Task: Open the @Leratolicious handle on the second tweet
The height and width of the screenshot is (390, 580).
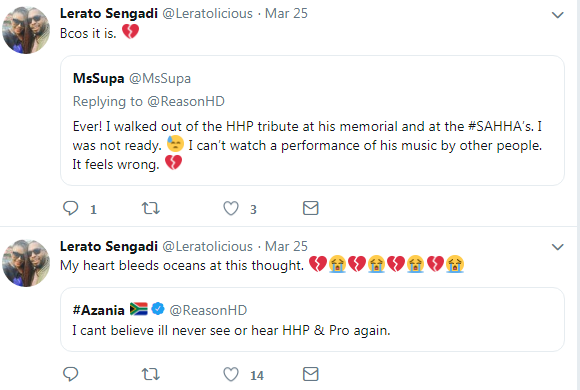Action: pyautogui.click(x=208, y=246)
